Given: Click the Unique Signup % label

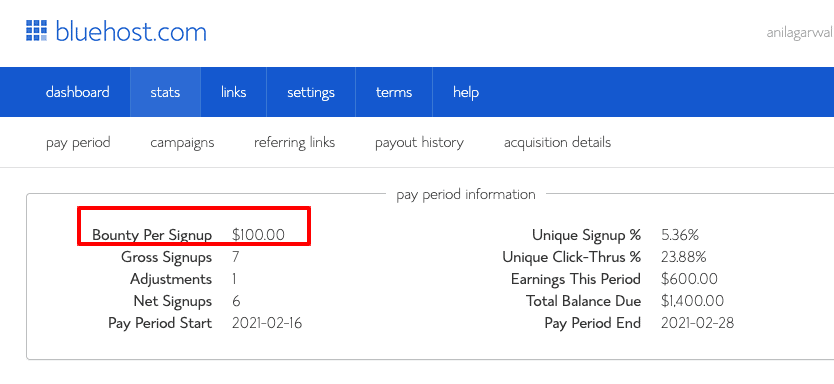Looking at the screenshot, I should click(x=587, y=235).
